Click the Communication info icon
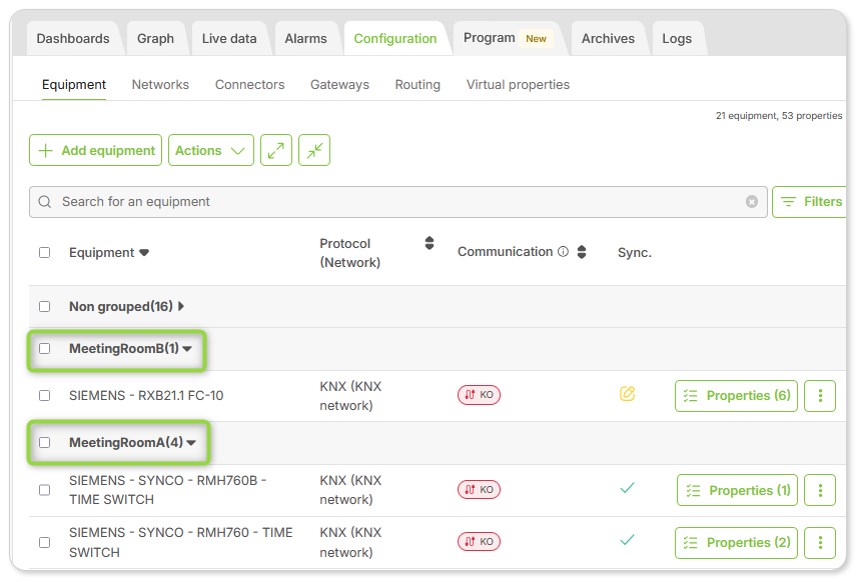The width and height of the screenshot is (857, 582). click(x=563, y=251)
